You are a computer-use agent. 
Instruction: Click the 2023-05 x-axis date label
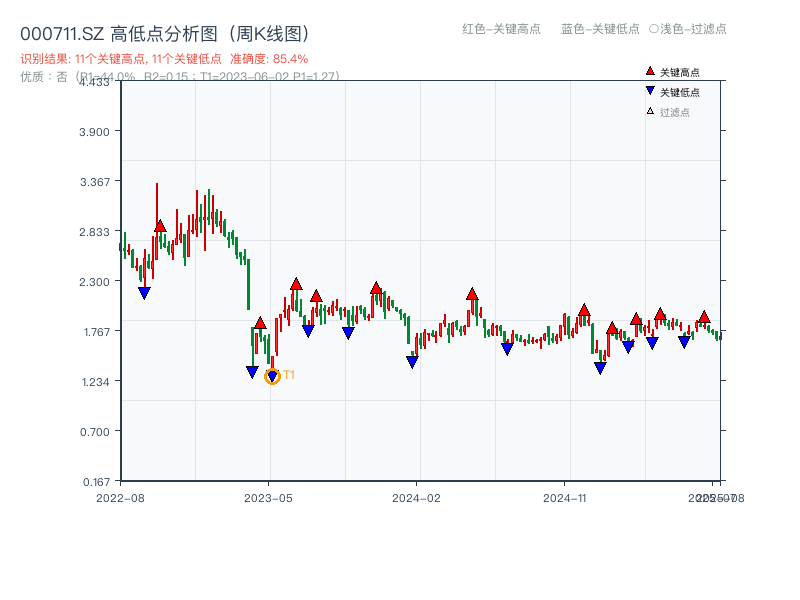click(x=268, y=498)
